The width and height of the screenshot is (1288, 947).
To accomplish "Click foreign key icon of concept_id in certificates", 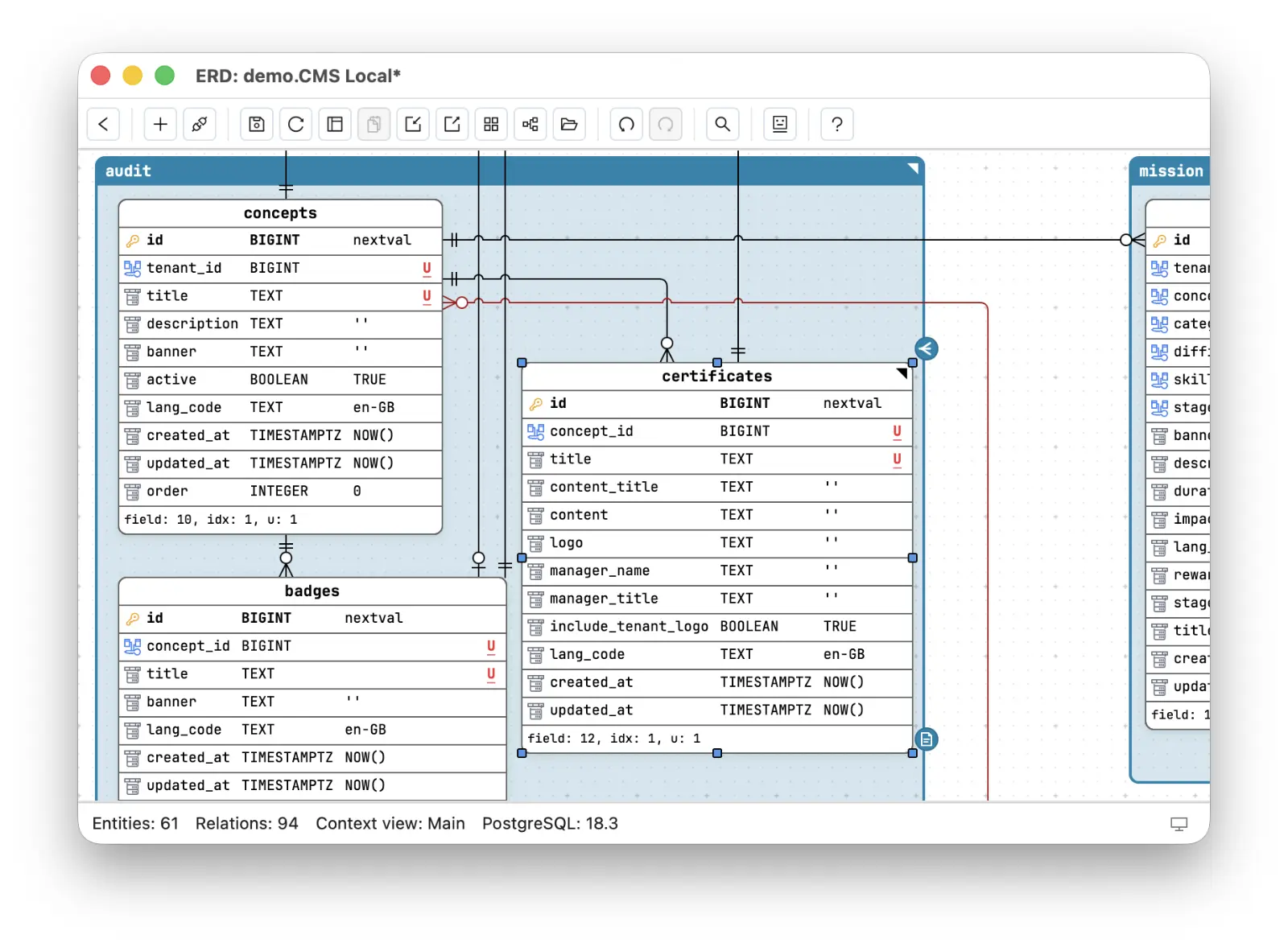I will point(536,431).
